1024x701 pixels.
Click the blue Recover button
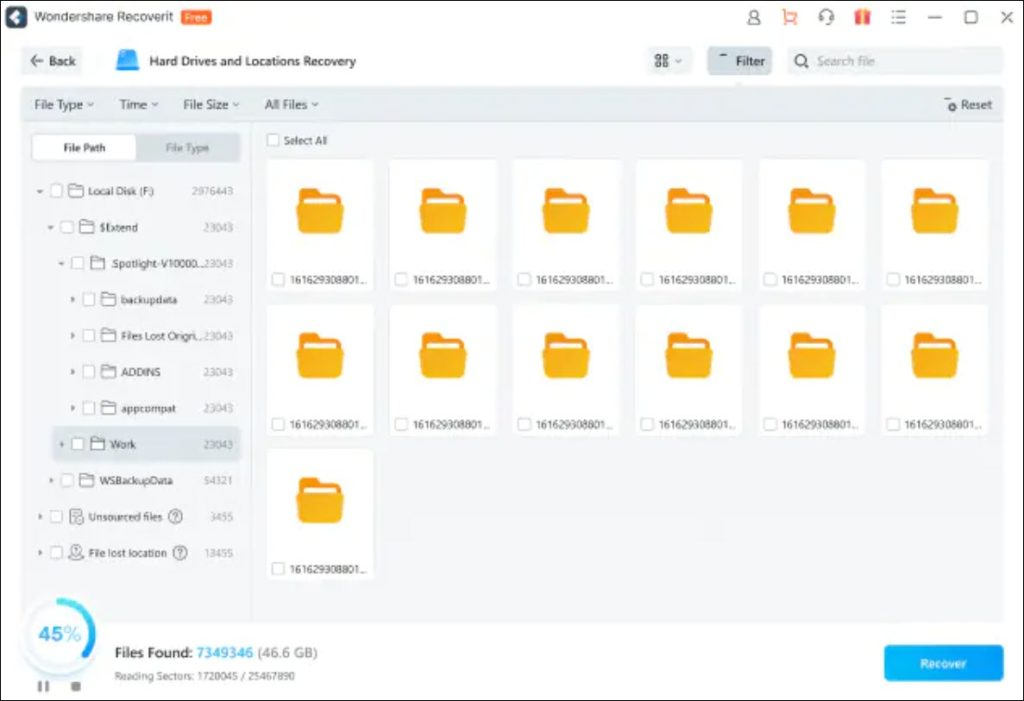pyautogui.click(x=943, y=663)
